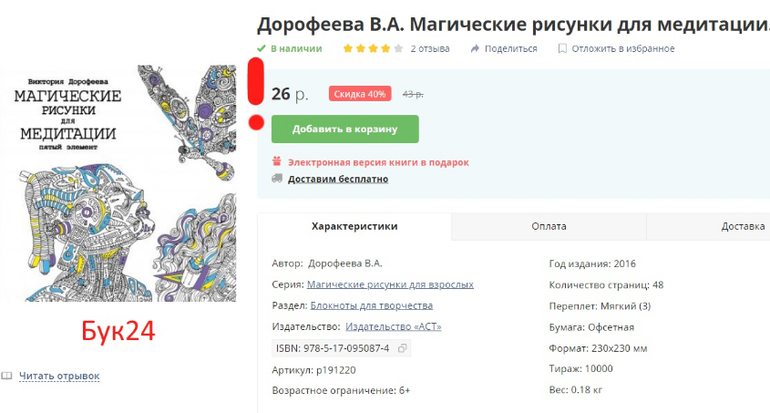Visit the 'Издательство «АСТ»' publisher link
The image size is (770, 413).
point(393,327)
